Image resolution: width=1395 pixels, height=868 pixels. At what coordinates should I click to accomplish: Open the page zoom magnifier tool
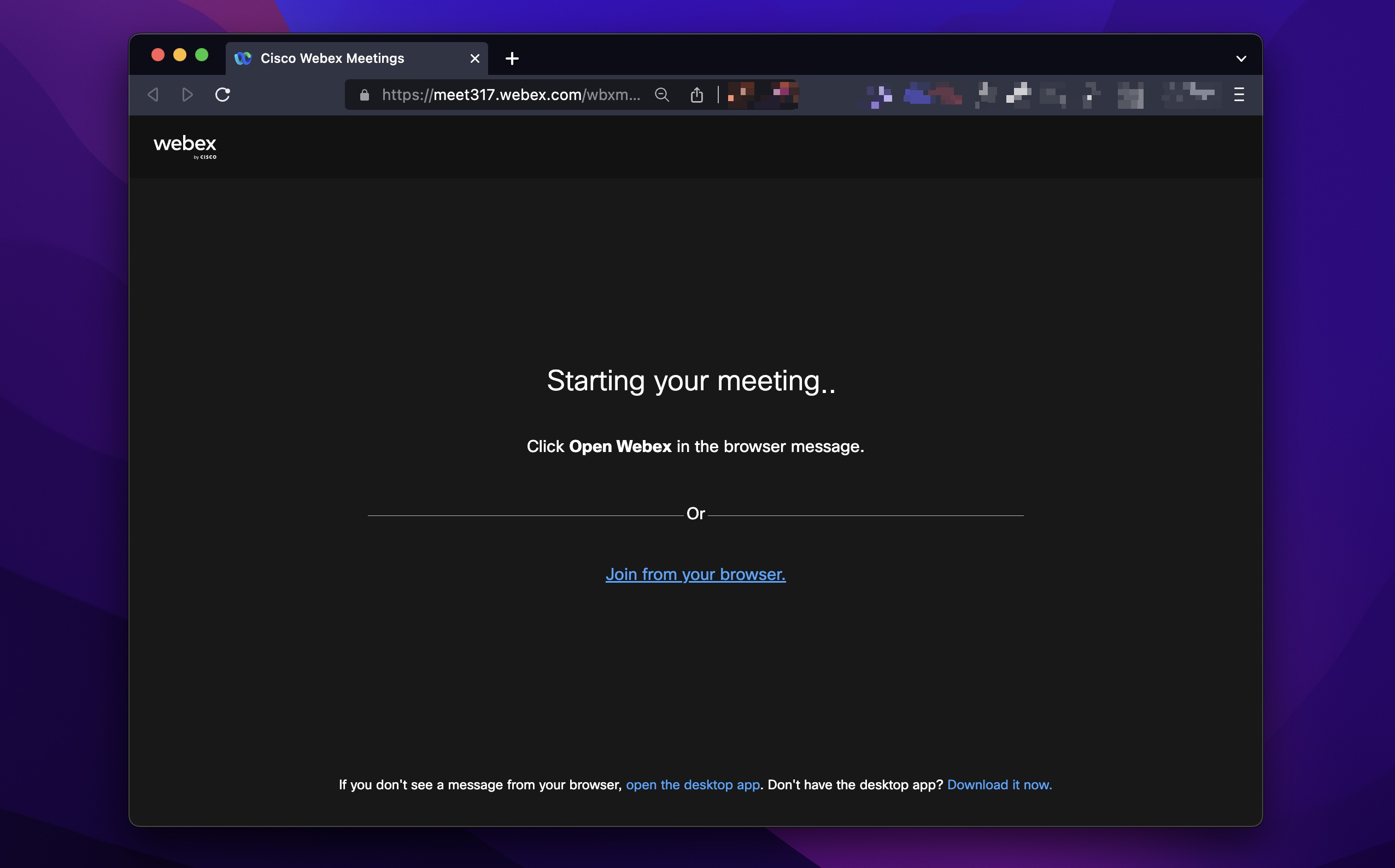click(662, 95)
